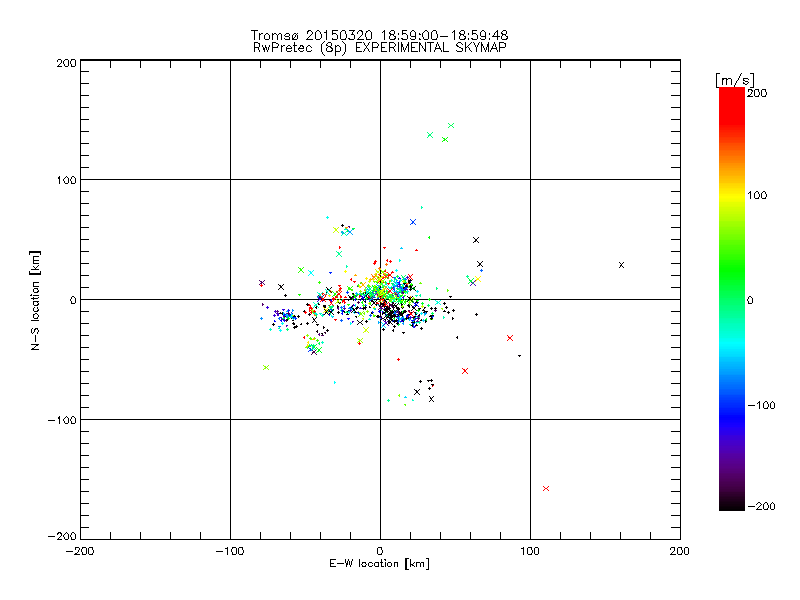Select the topmost green X marker above 100 km N-S
800x600 pixels.
point(451,126)
